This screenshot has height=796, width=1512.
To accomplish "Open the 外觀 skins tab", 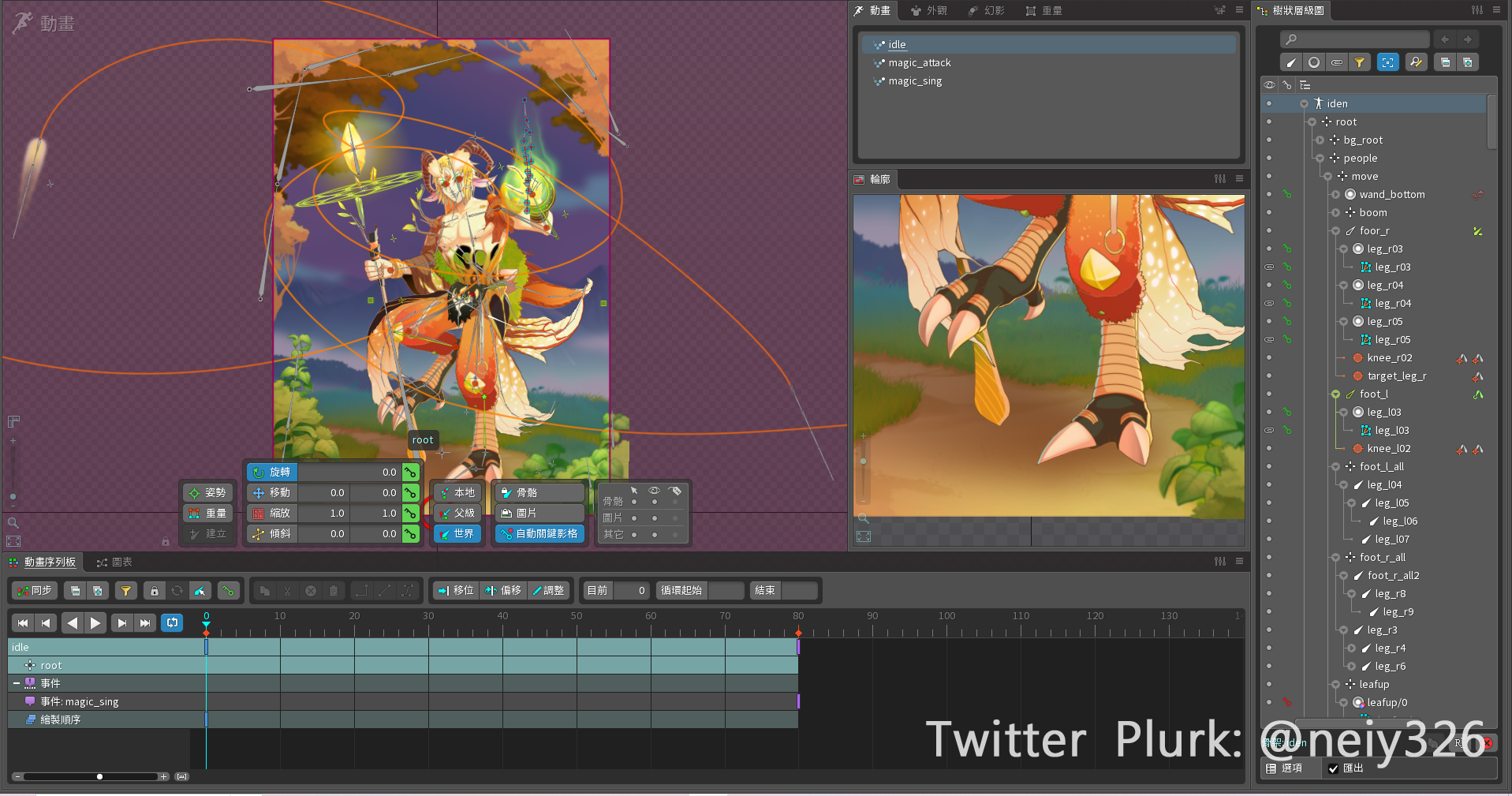I will pyautogui.click(x=928, y=10).
